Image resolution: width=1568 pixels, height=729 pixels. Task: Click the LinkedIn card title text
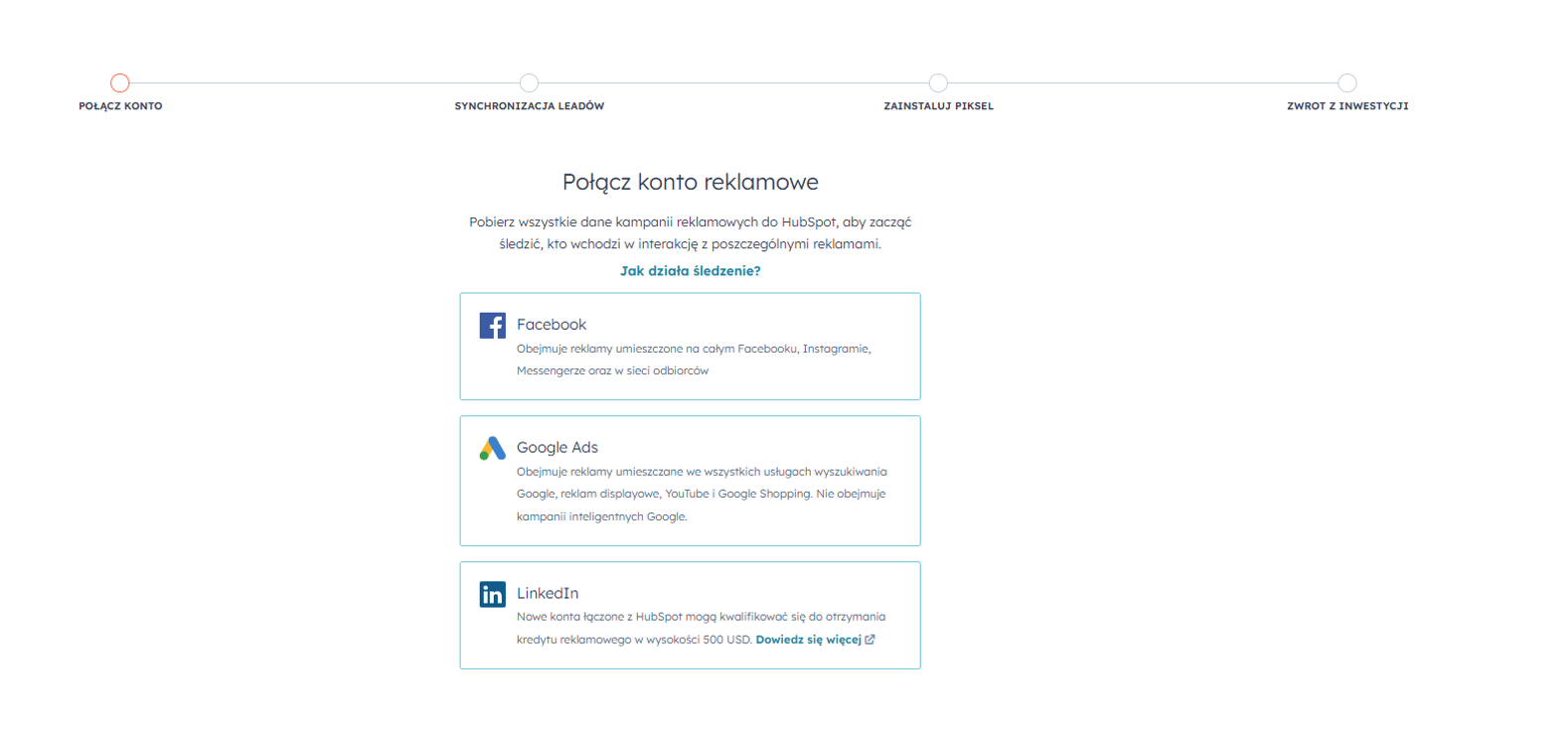[548, 594]
